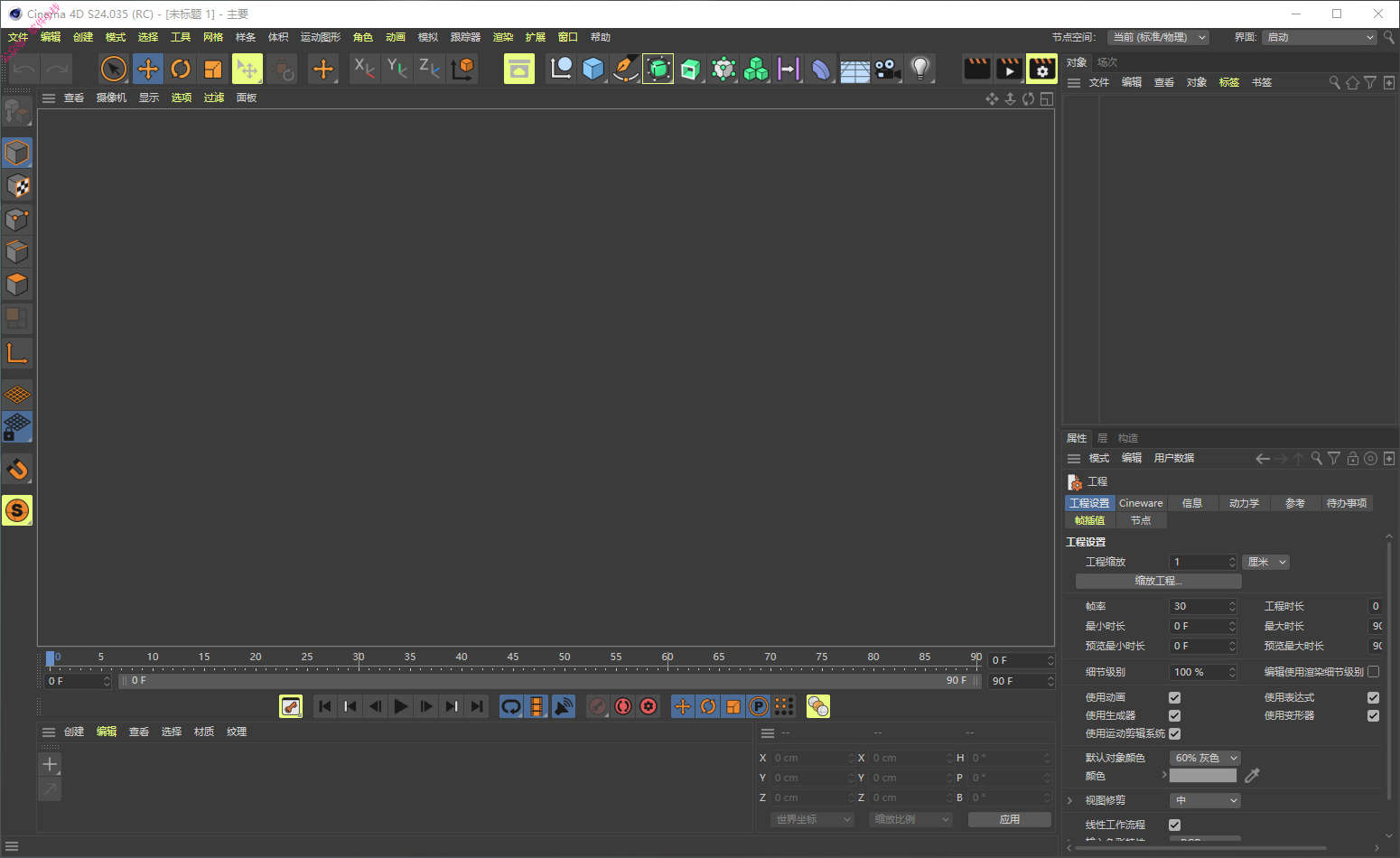Open the Spline Pen tool

(x=625, y=69)
